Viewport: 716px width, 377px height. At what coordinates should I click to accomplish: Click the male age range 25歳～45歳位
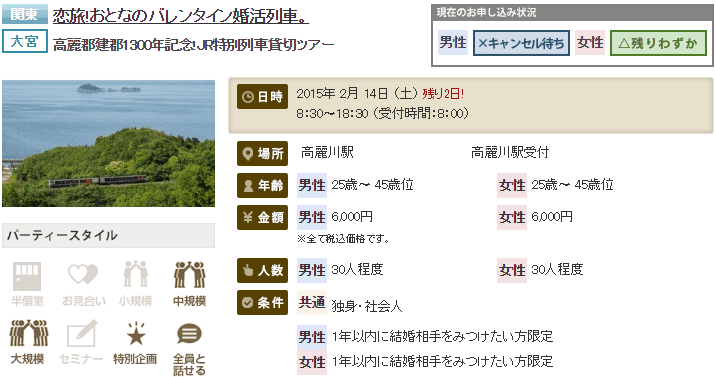pyautogui.click(x=372, y=185)
